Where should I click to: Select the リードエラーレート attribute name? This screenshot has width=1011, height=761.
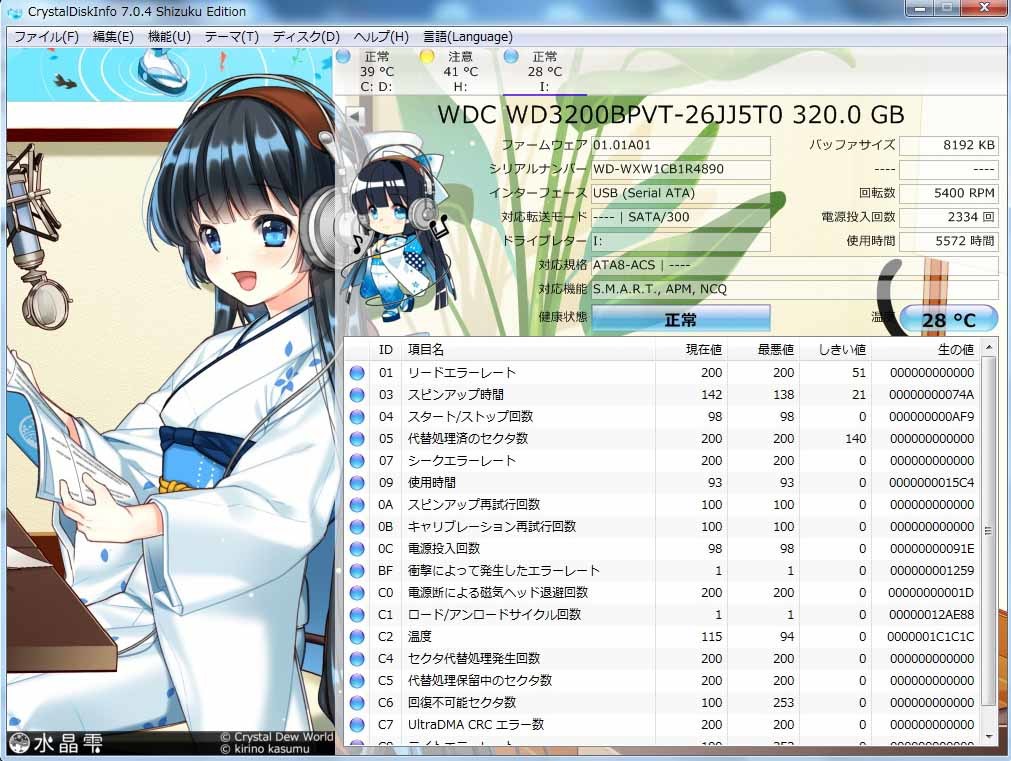tap(462, 373)
